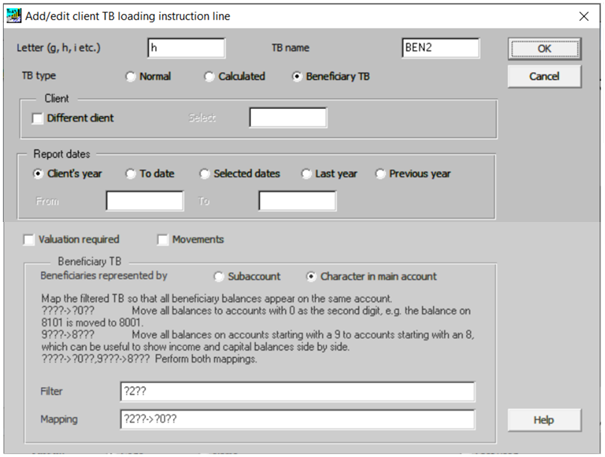
Task: Choose the To date radio option
Action: click(x=150, y=174)
